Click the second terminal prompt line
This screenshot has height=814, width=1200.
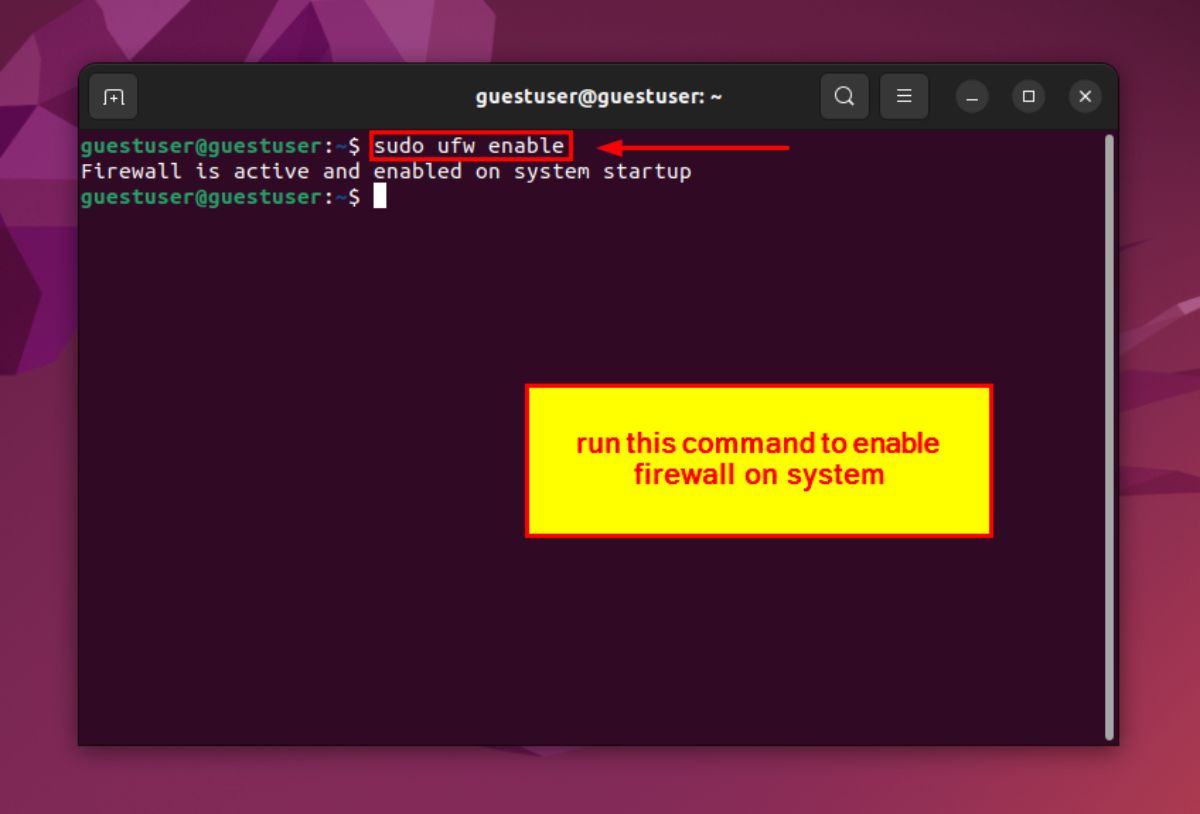pyautogui.click(x=220, y=197)
